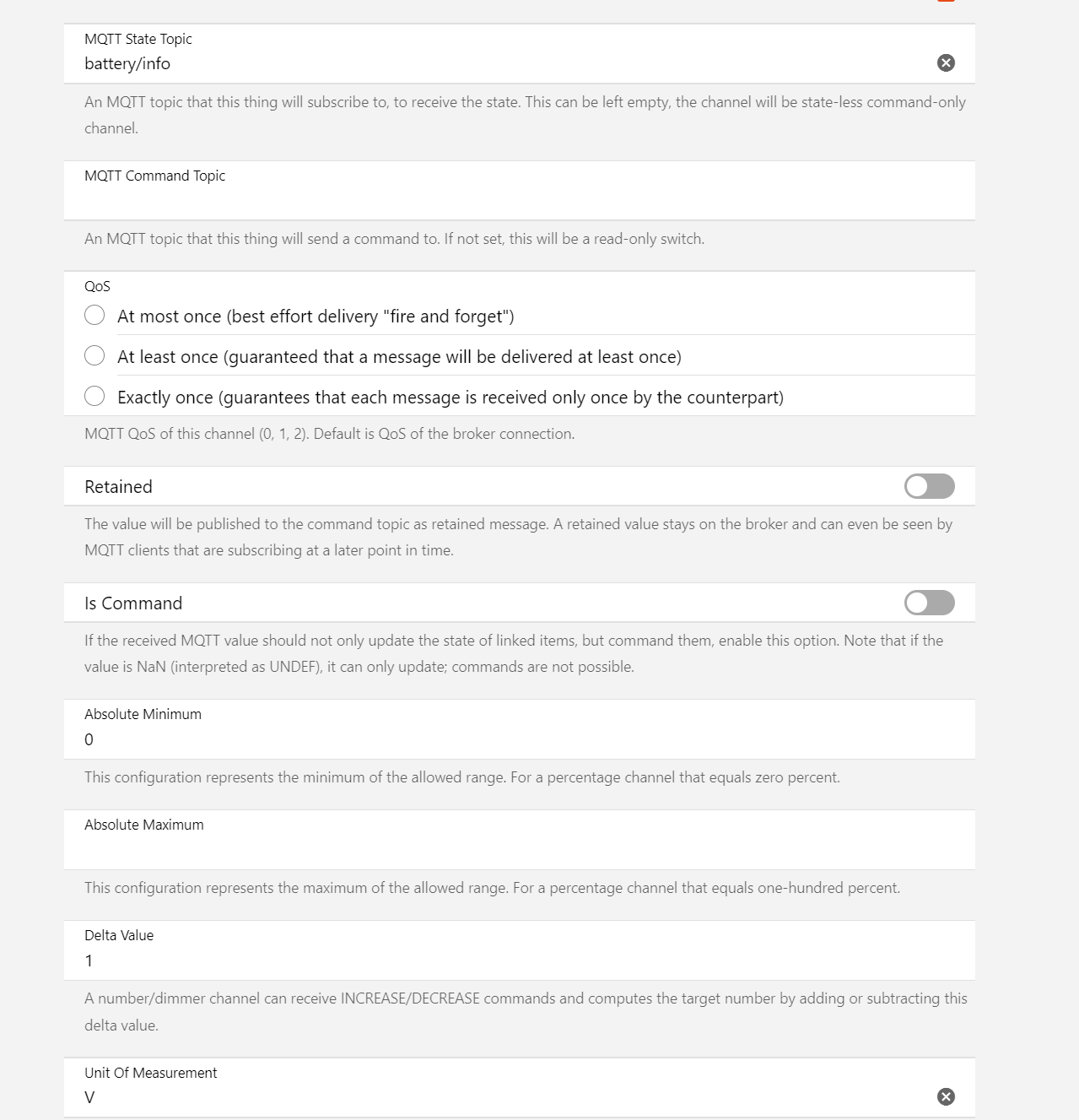The height and width of the screenshot is (1120, 1079).
Task: Click the 'Is Command' row label
Action: [x=133, y=603]
